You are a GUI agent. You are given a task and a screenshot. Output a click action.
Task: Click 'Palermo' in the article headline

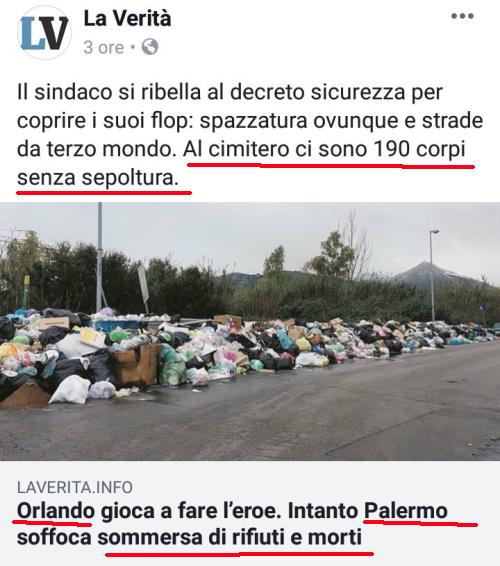[406, 511]
